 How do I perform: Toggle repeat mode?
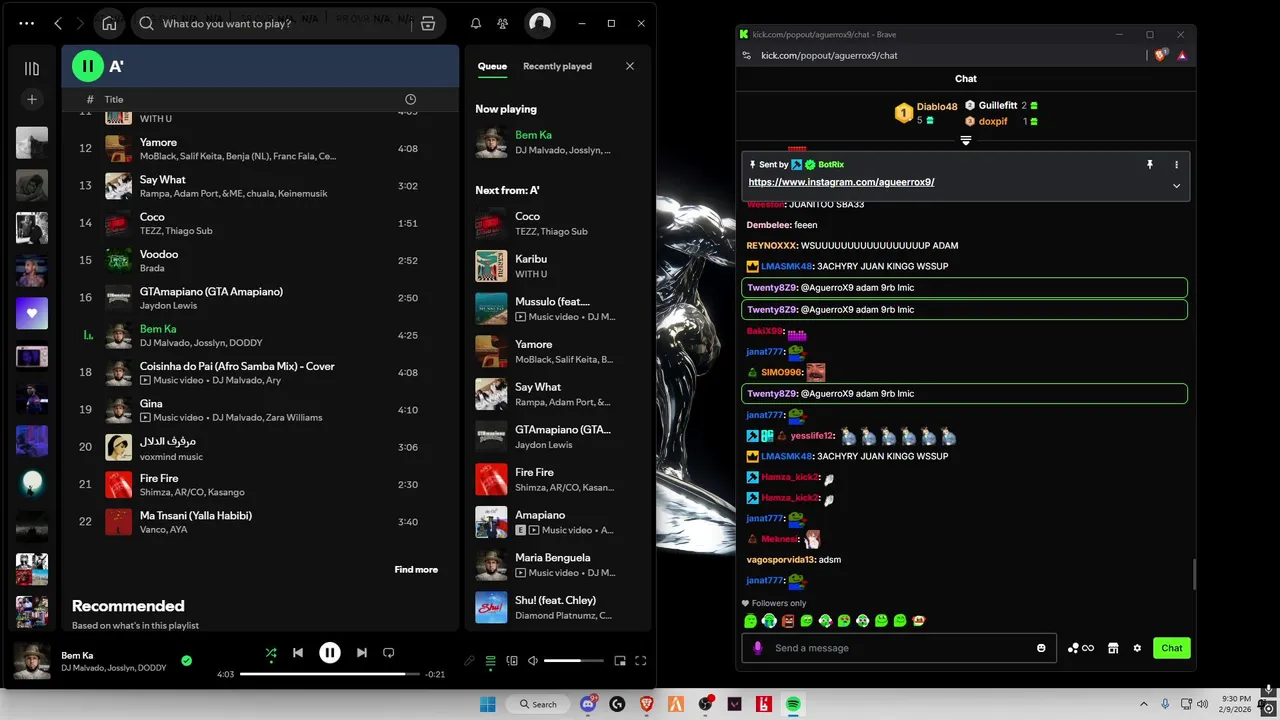388,653
